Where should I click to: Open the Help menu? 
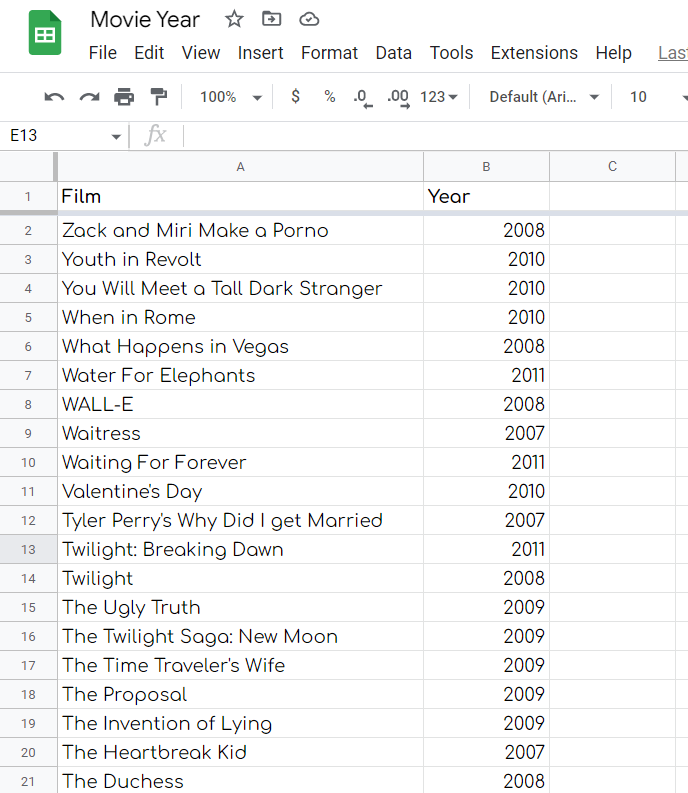click(x=614, y=53)
